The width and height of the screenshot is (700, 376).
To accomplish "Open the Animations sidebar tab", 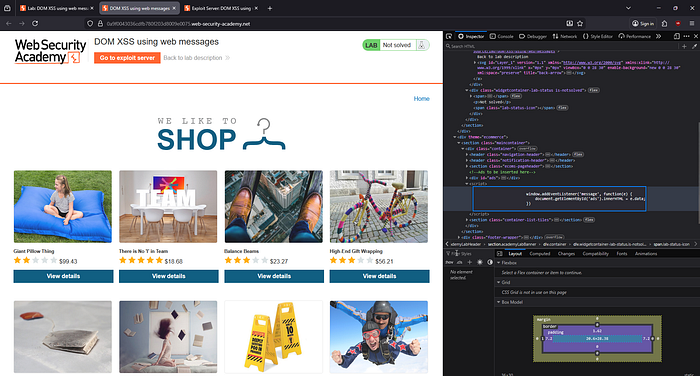I will pos(646,254).
